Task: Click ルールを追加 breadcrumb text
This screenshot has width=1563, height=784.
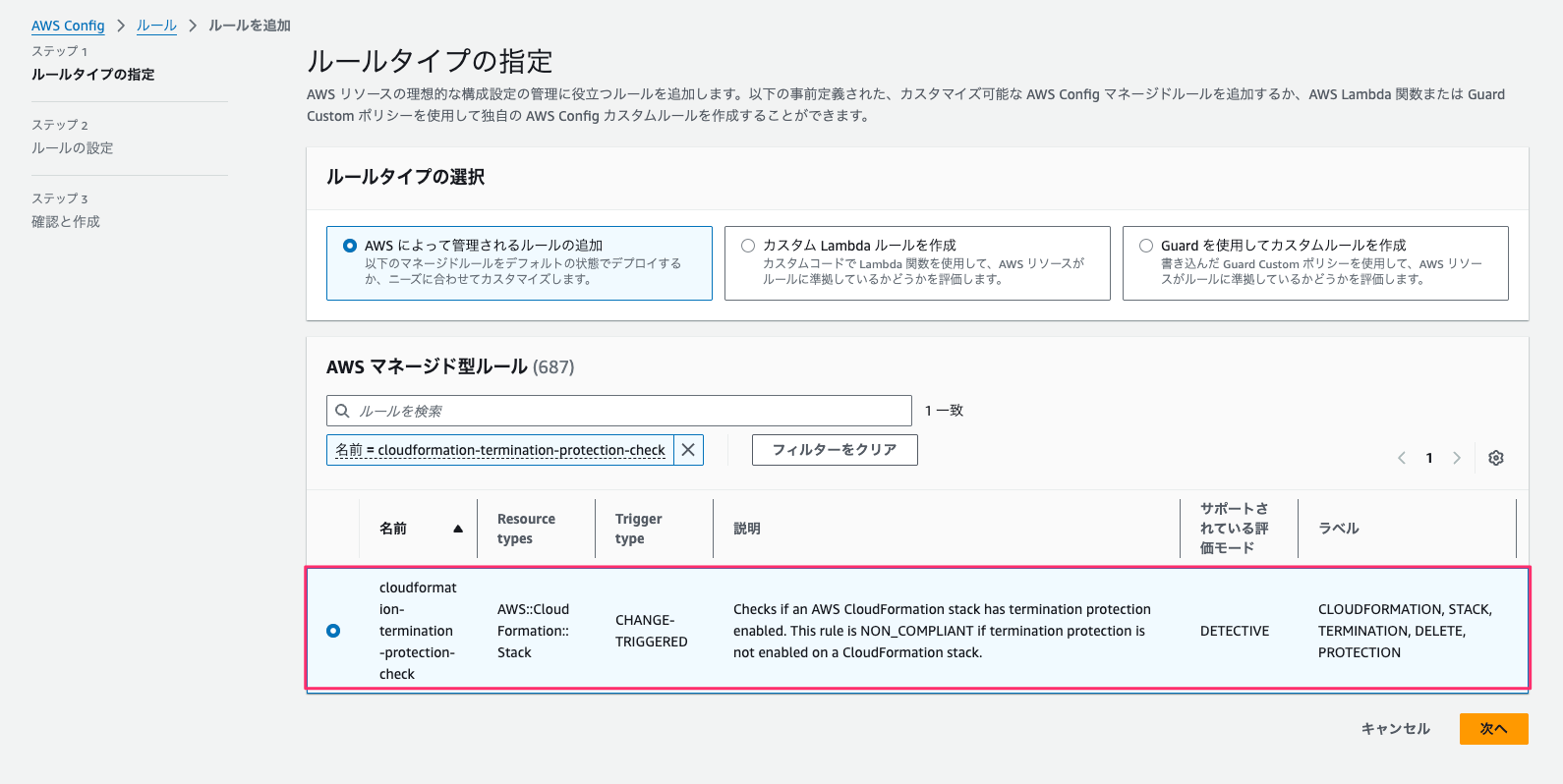Action: coord(250,26)
